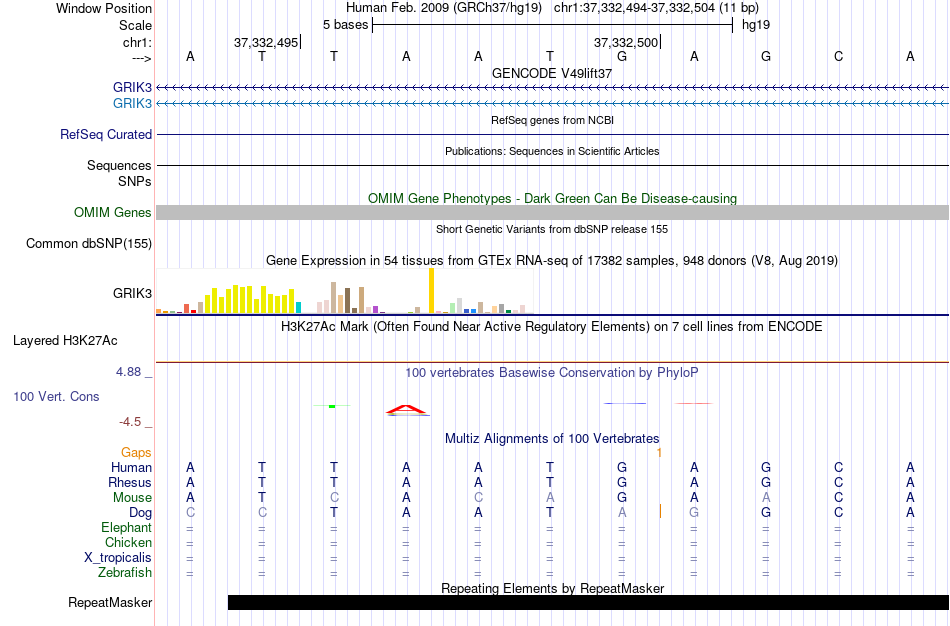This screenshot has height=626, width=950.
Task: Select the 'Human Feb. 2009 (GRCh37/hg19)' title text
Action: pyautogui.click(x=445, y=8)
